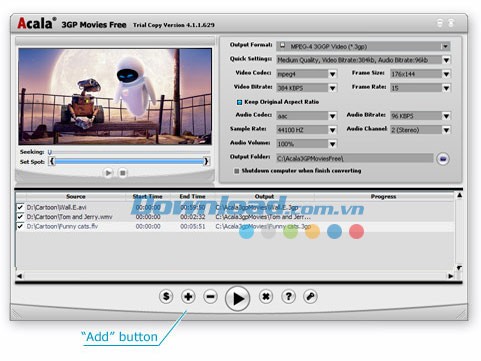Expand the Audio Codec dropdown

(332, 116)
